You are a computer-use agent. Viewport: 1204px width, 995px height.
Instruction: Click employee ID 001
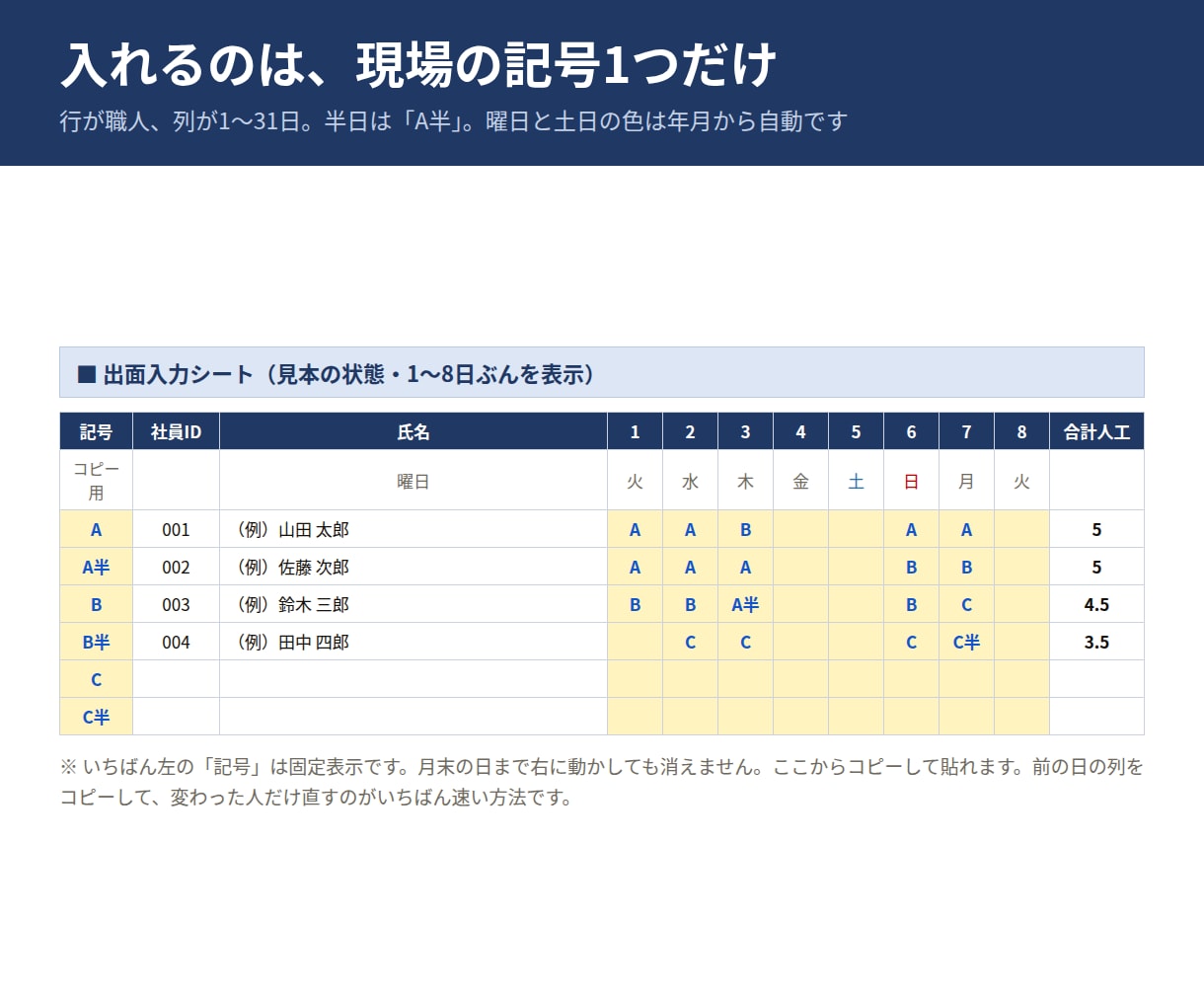[176, 529]
